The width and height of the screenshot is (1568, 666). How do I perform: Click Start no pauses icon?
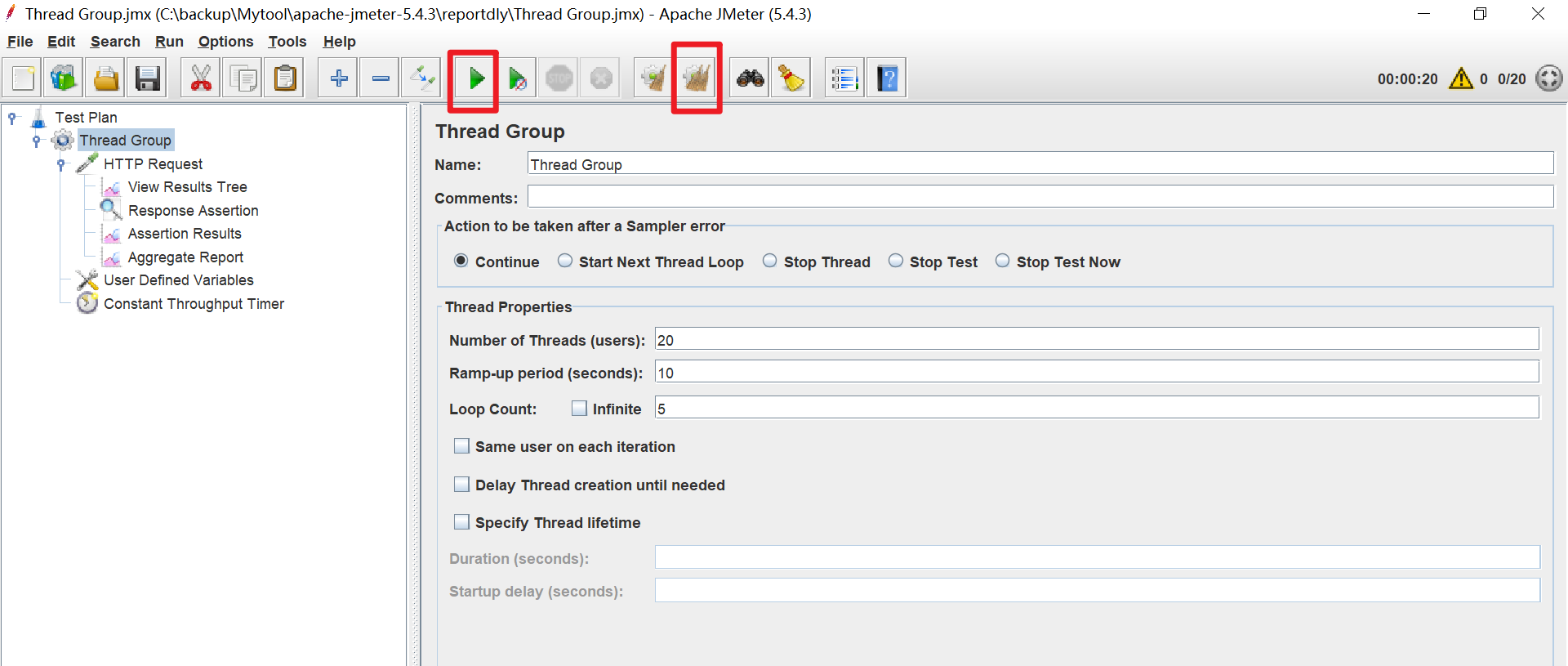[x=517, y=78]
